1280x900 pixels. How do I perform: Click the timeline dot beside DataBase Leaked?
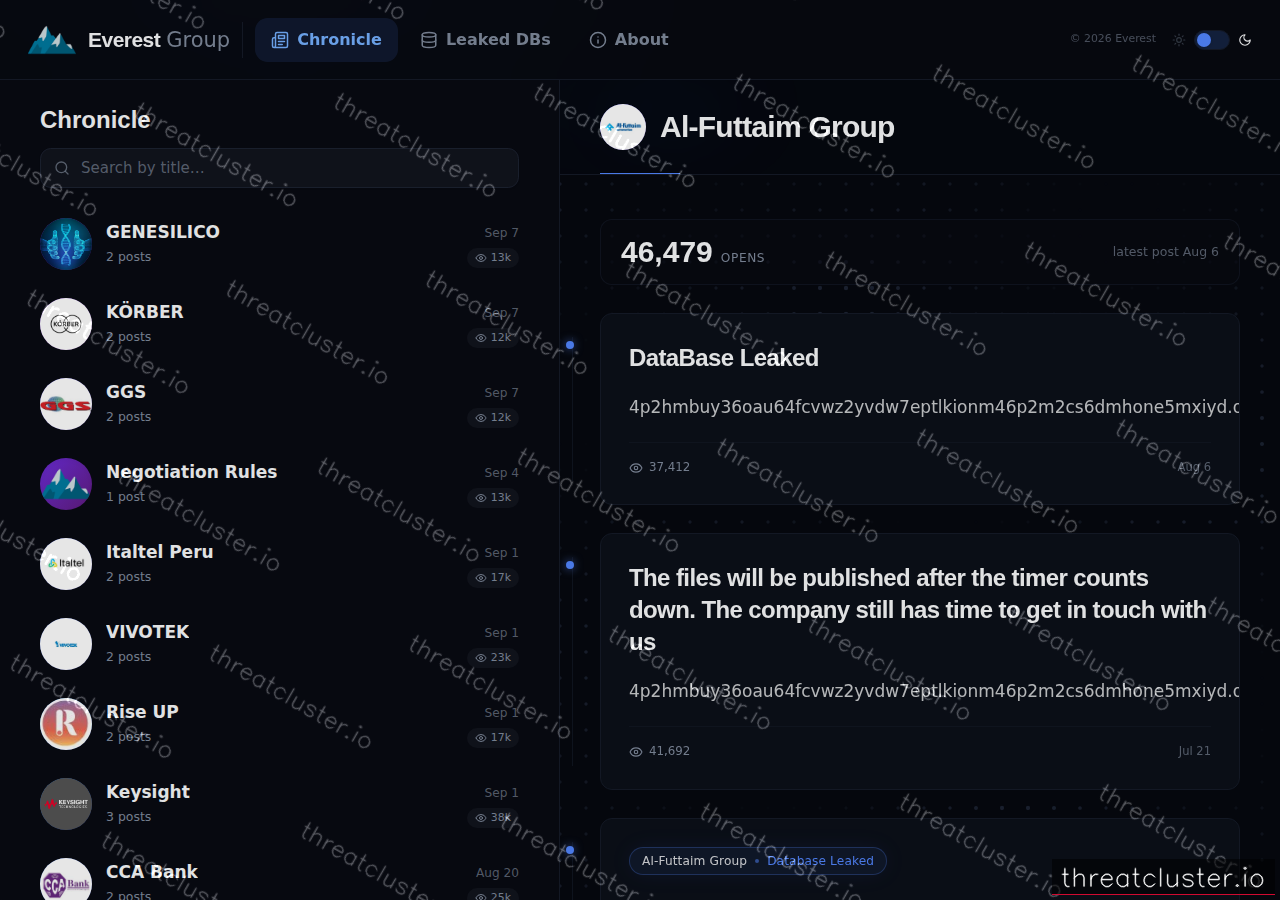[570, 345]
